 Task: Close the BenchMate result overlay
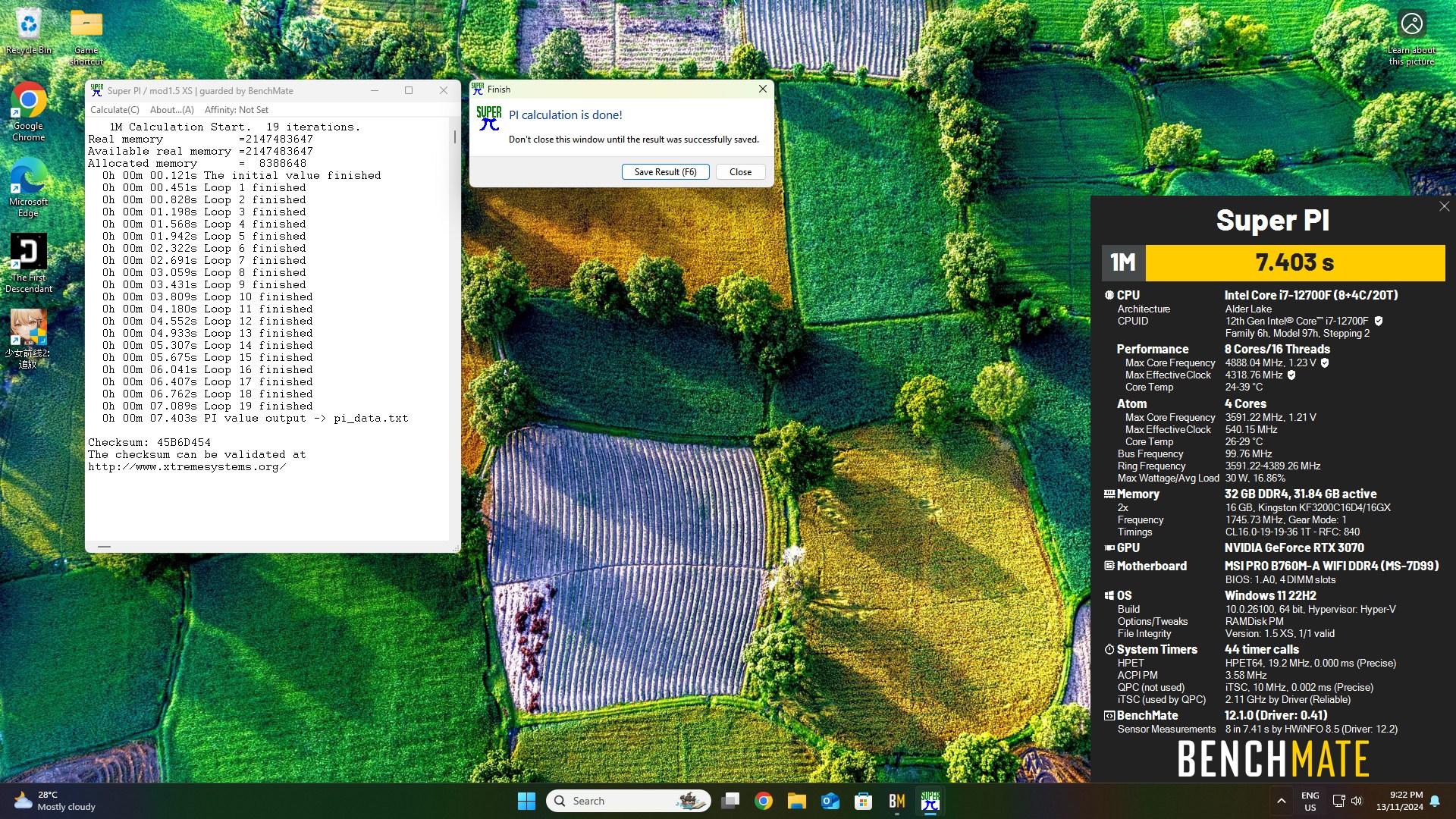[x=1444, y=206]
